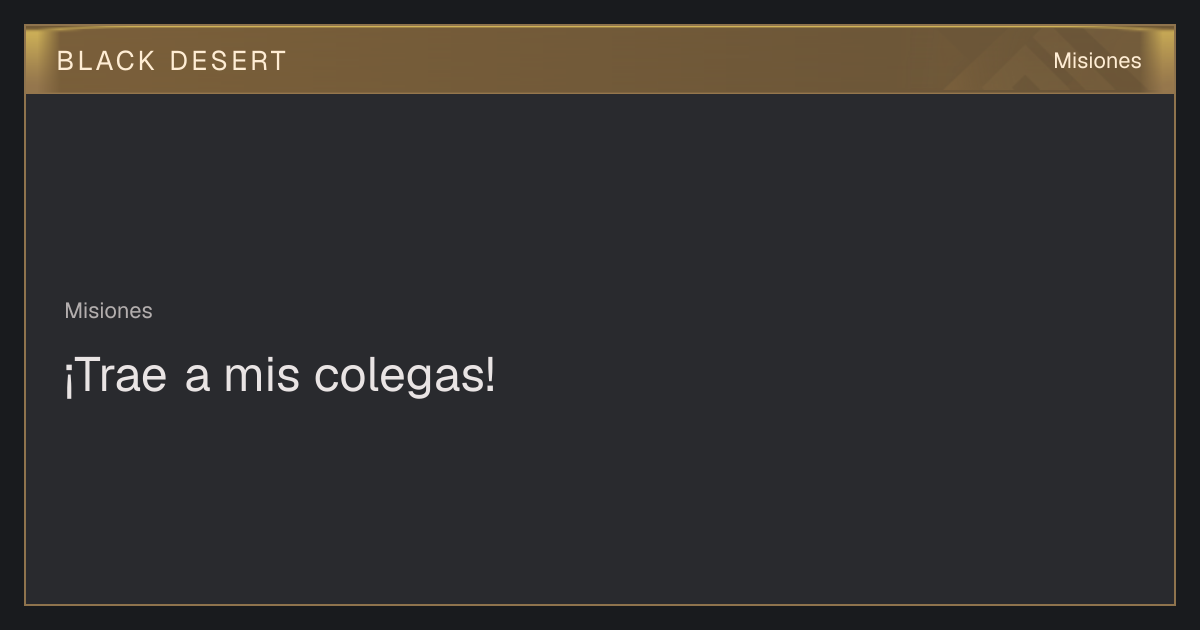Click the word DESERT in the logo

[x=228, y=61]
